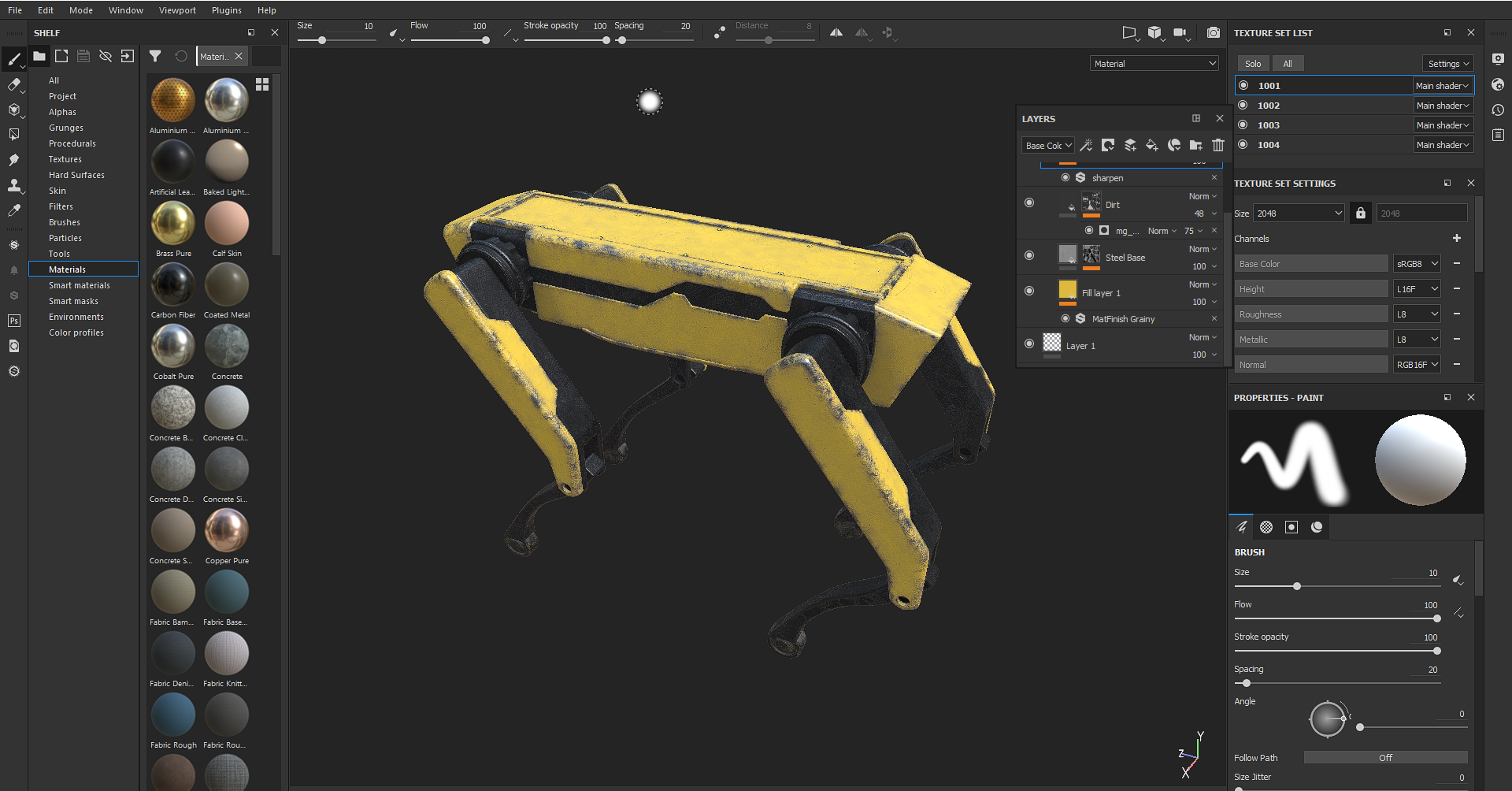Image resolution: width=1512 pixels, height=791 pixels.
Task: Switch to alpha tab in Properties
Action: (1266, 527)
